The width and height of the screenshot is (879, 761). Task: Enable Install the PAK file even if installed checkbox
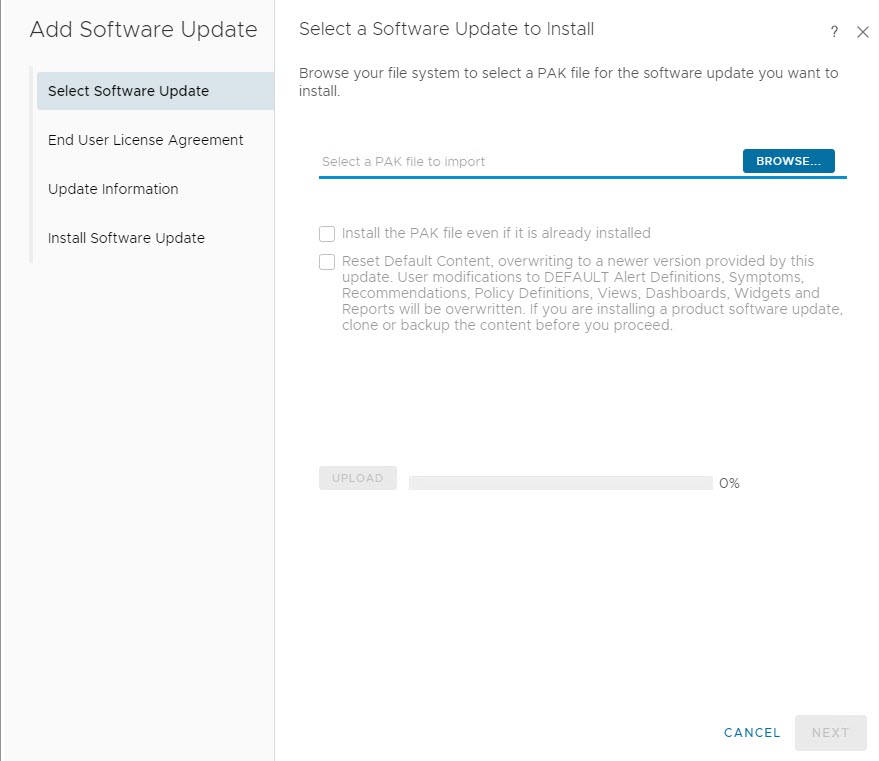click(x=327, y=234)
